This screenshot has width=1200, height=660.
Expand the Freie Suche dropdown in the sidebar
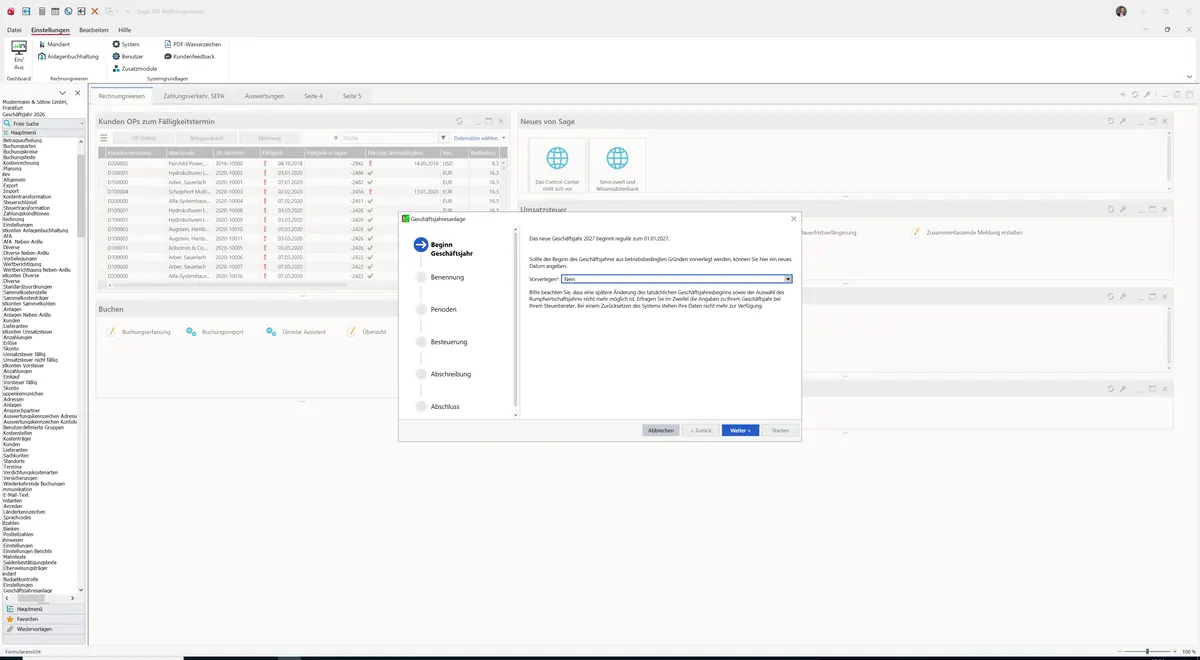[x=80, y=123]
